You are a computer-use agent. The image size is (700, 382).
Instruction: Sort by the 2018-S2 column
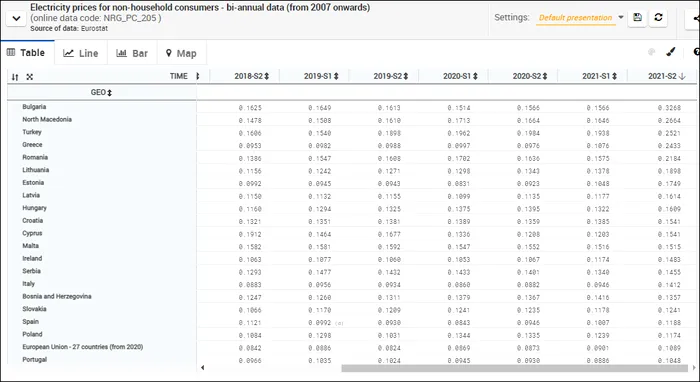coord(267,76)
